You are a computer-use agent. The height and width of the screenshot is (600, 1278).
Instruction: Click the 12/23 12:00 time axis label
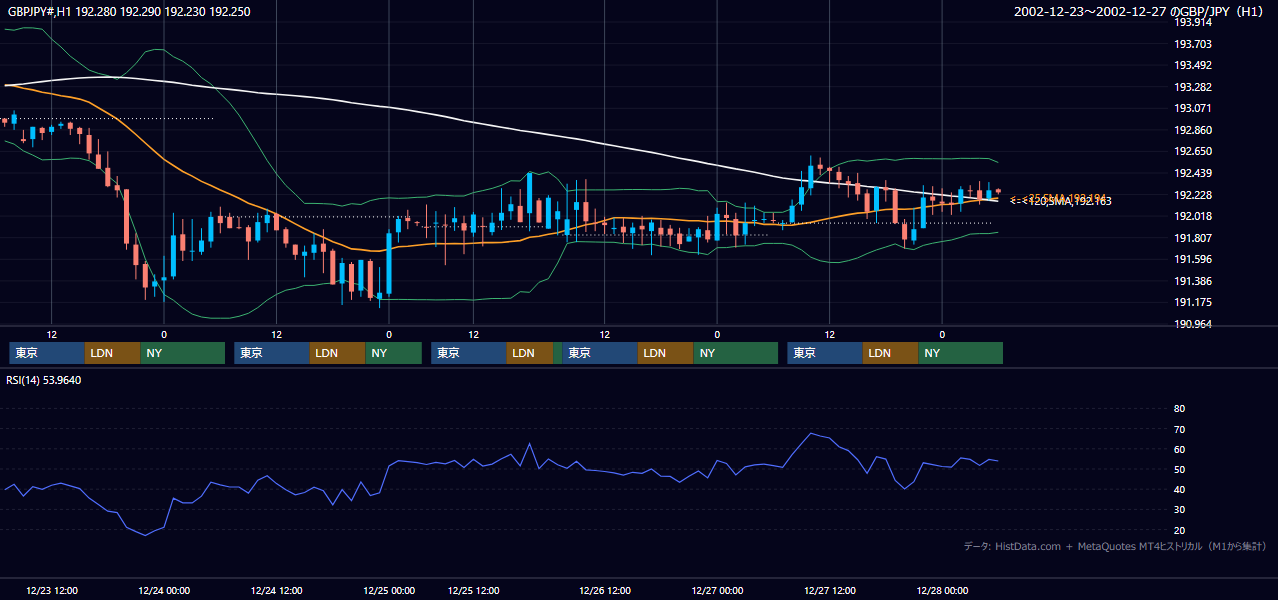point(52,591)
